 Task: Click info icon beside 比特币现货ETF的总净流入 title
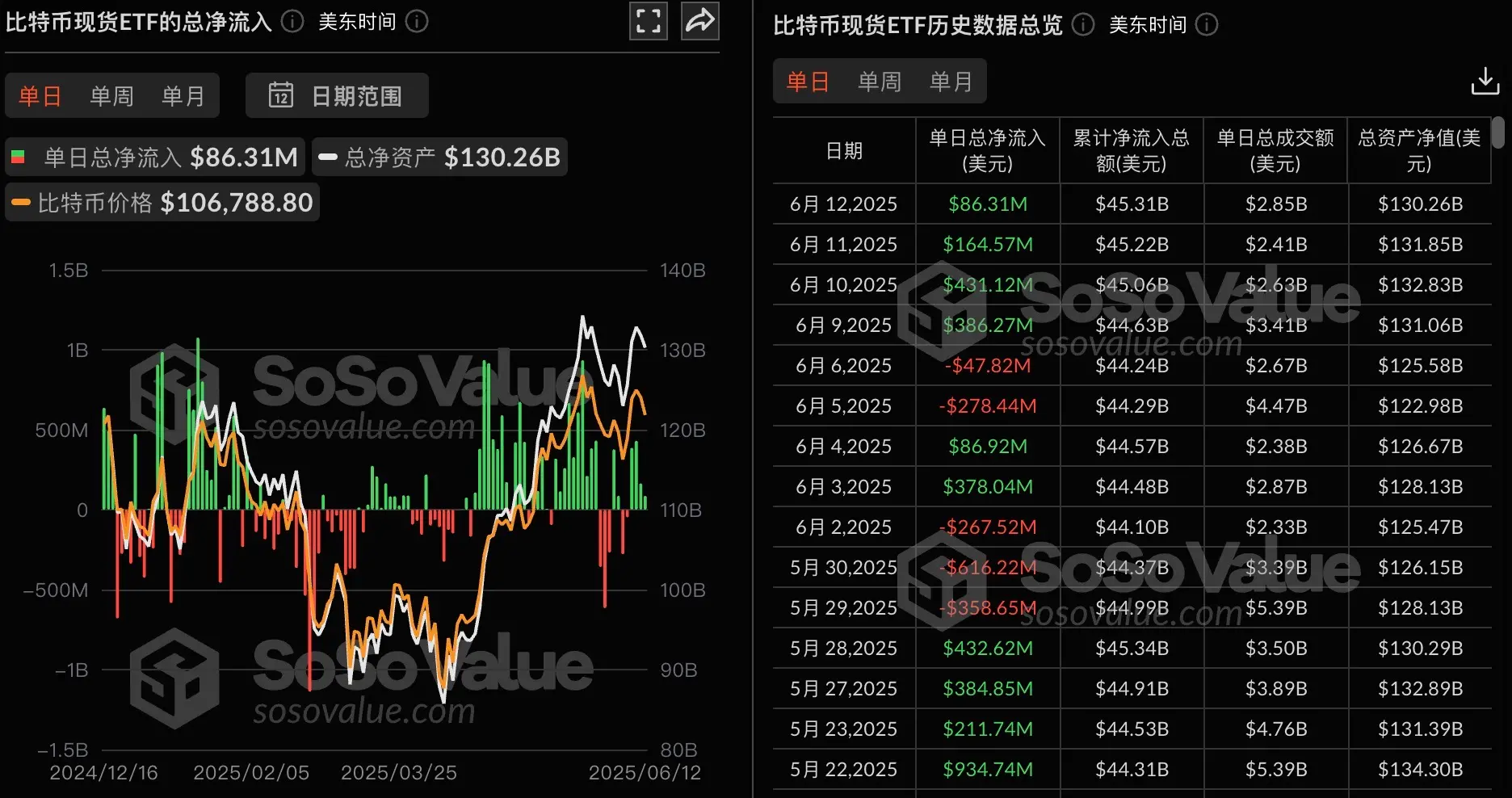click(x=292, y=21)
